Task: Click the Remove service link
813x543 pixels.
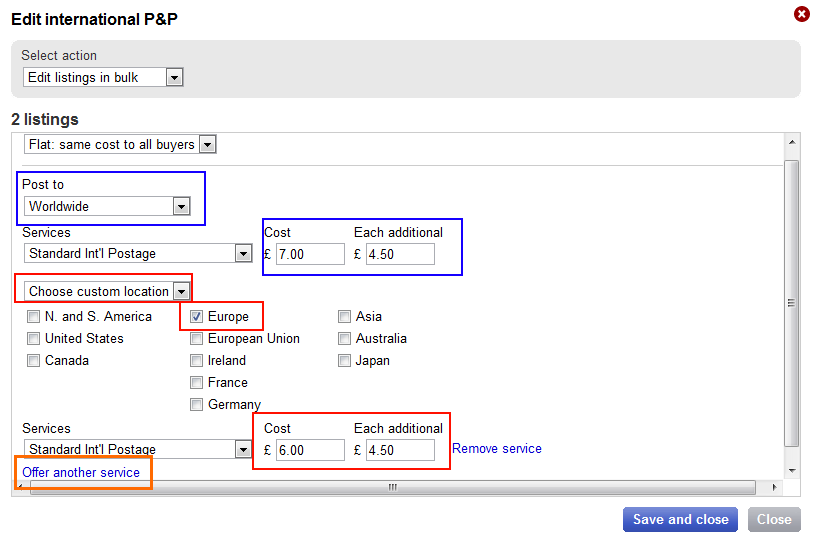Action: [497, 449]
